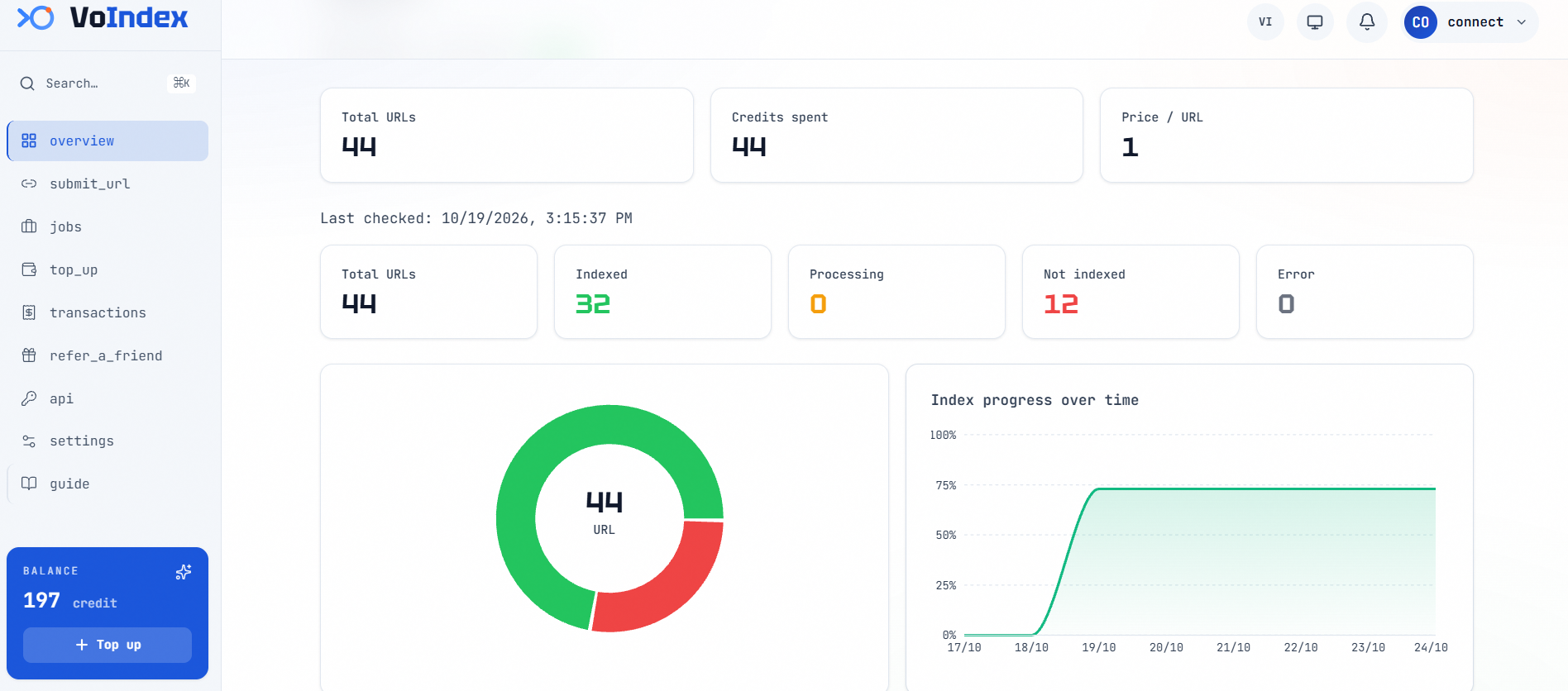Click the overview grid icon
The height and width of the screenshot is (691, 1568).
29,141
